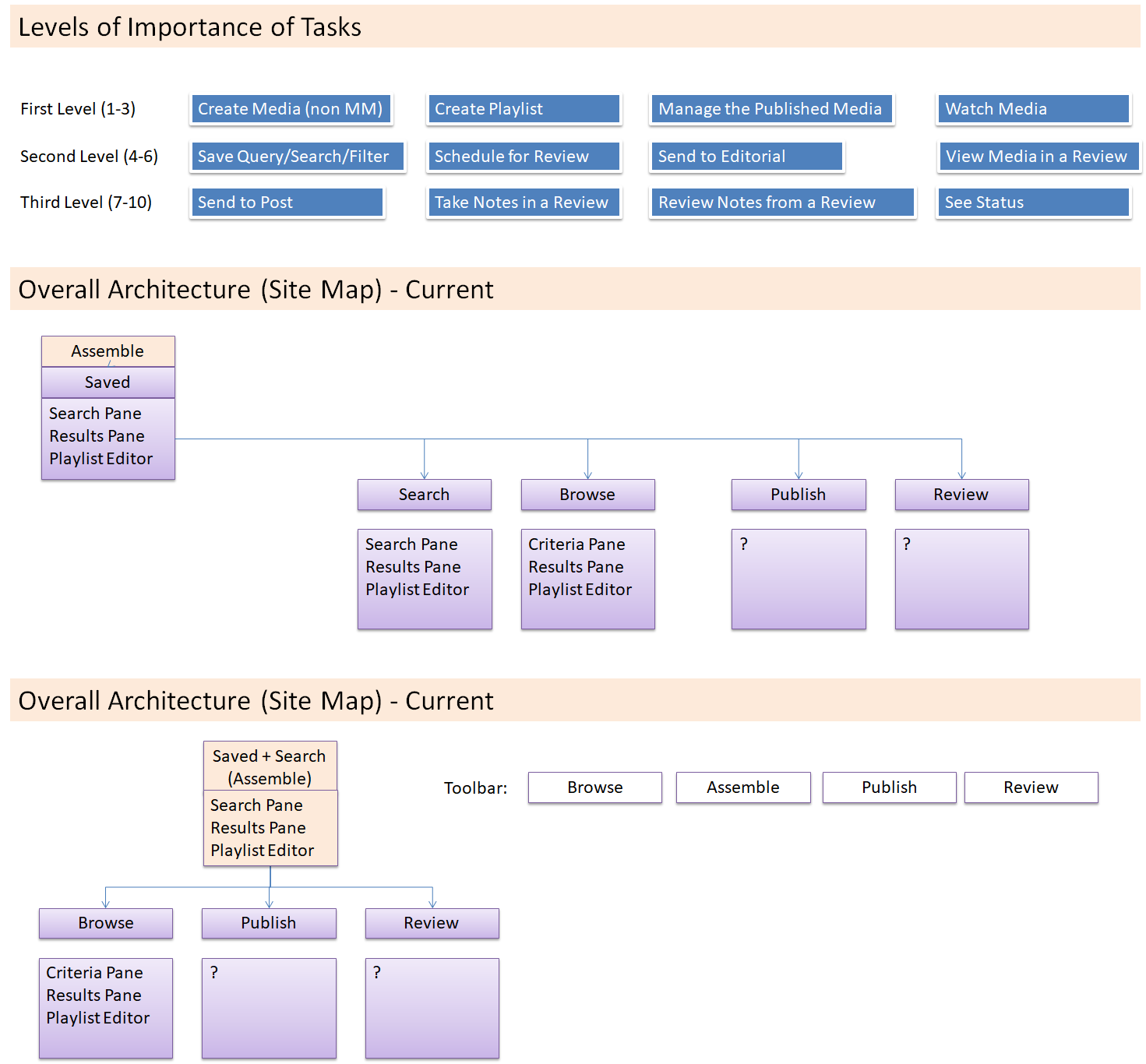Click the Assemble header above the Saved box
The image size is (1146, 1064).
coord(108,351)
